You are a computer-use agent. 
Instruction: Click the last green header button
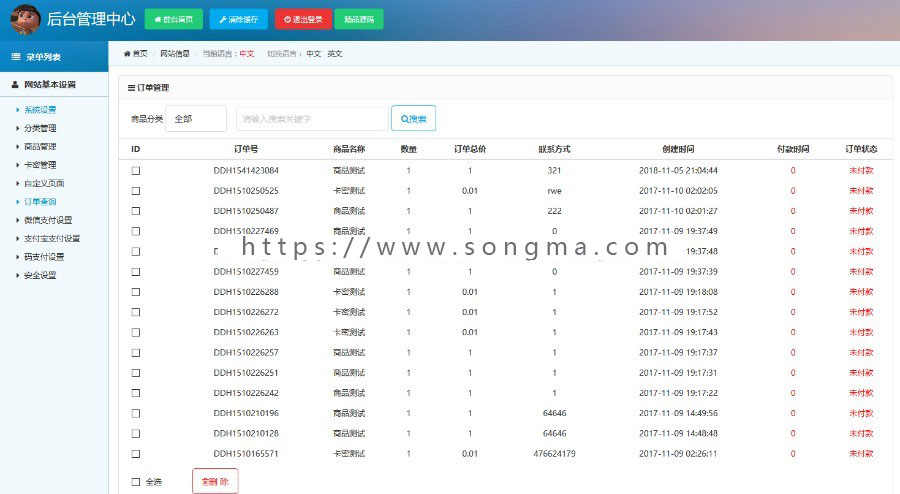coord(359,19)
